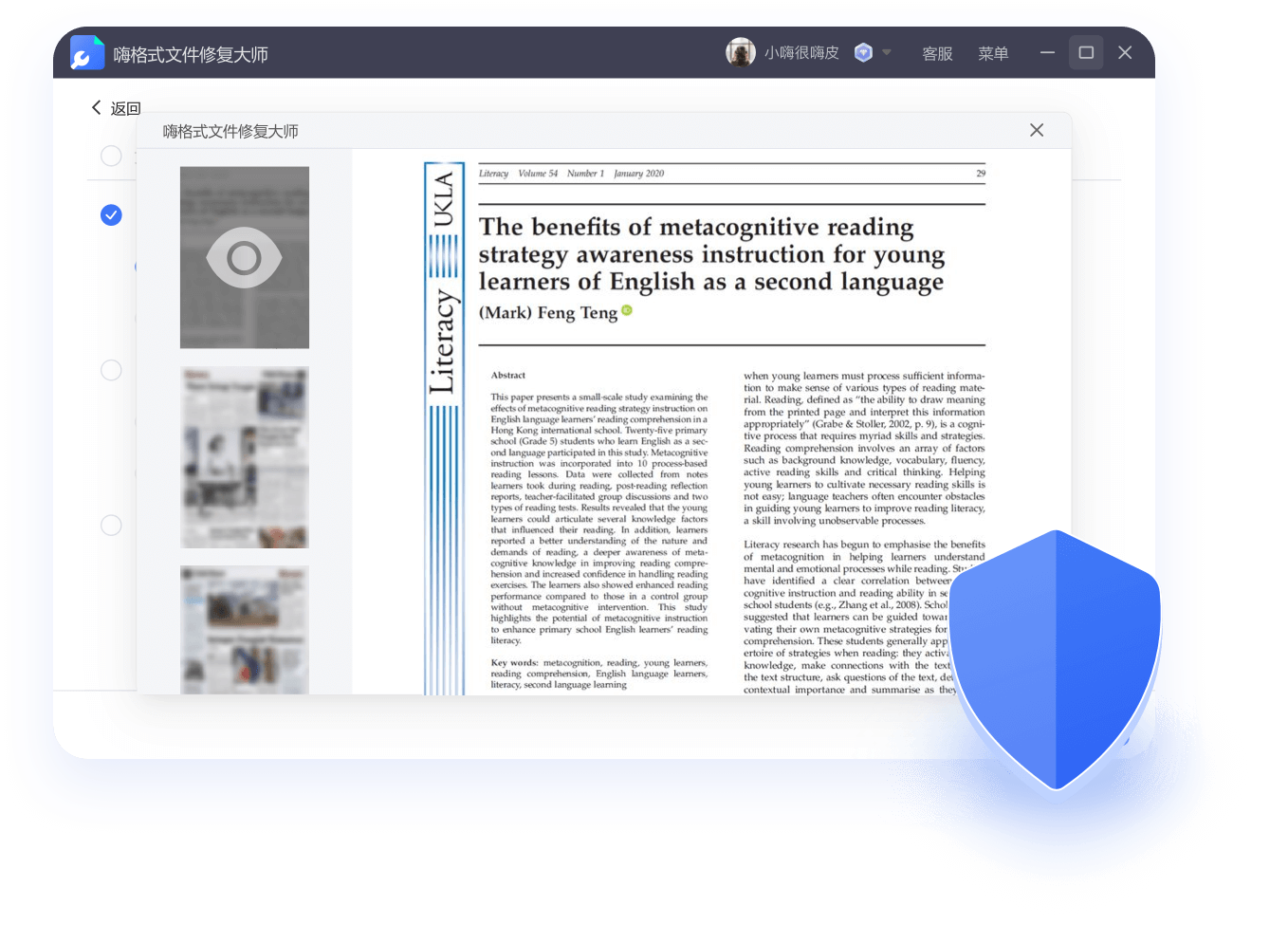Viewport: 1288px width, 943px height.
Task: Minimize the application window
Action: (1047, 53)
